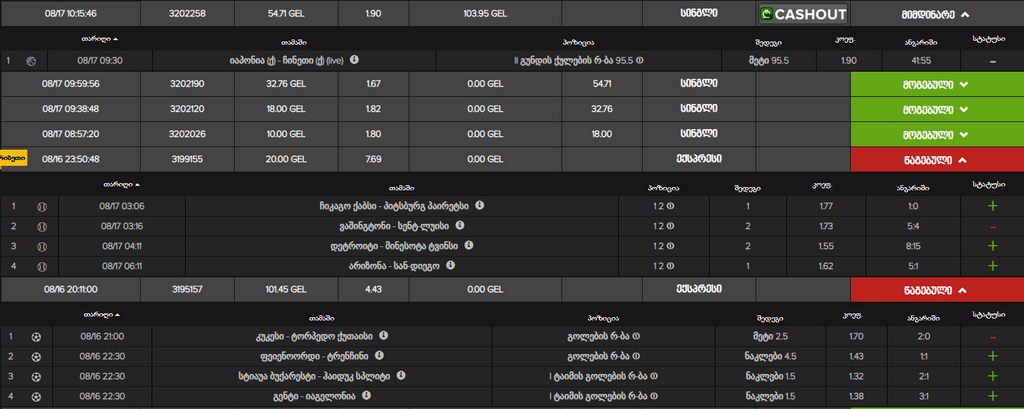Viewport: 1024px width, 409px height.
Task: Click baseball icon in the ვაშინგტონი row
Action: (42, 227)
